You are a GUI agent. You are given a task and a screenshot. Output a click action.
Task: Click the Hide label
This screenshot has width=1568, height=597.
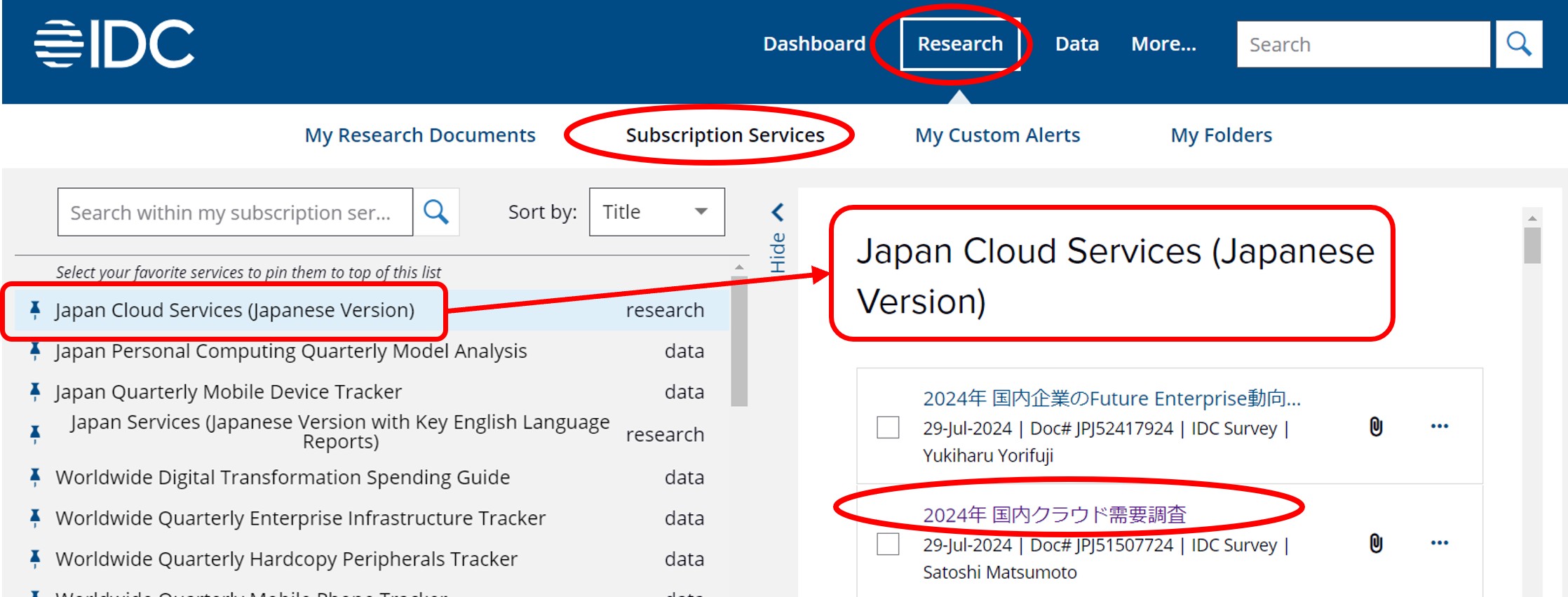778,253
